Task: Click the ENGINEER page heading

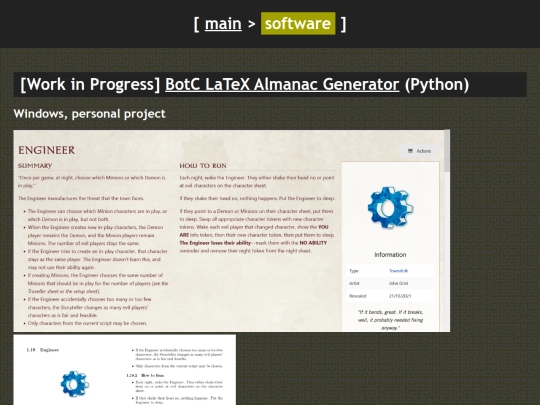Action: tap(46, 150)
